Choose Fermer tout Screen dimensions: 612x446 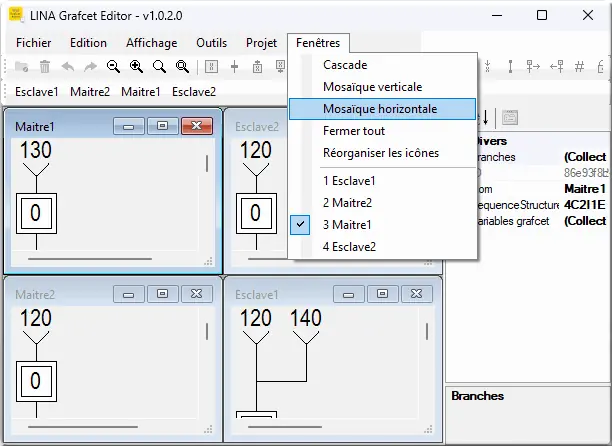[x=383, y=131]
